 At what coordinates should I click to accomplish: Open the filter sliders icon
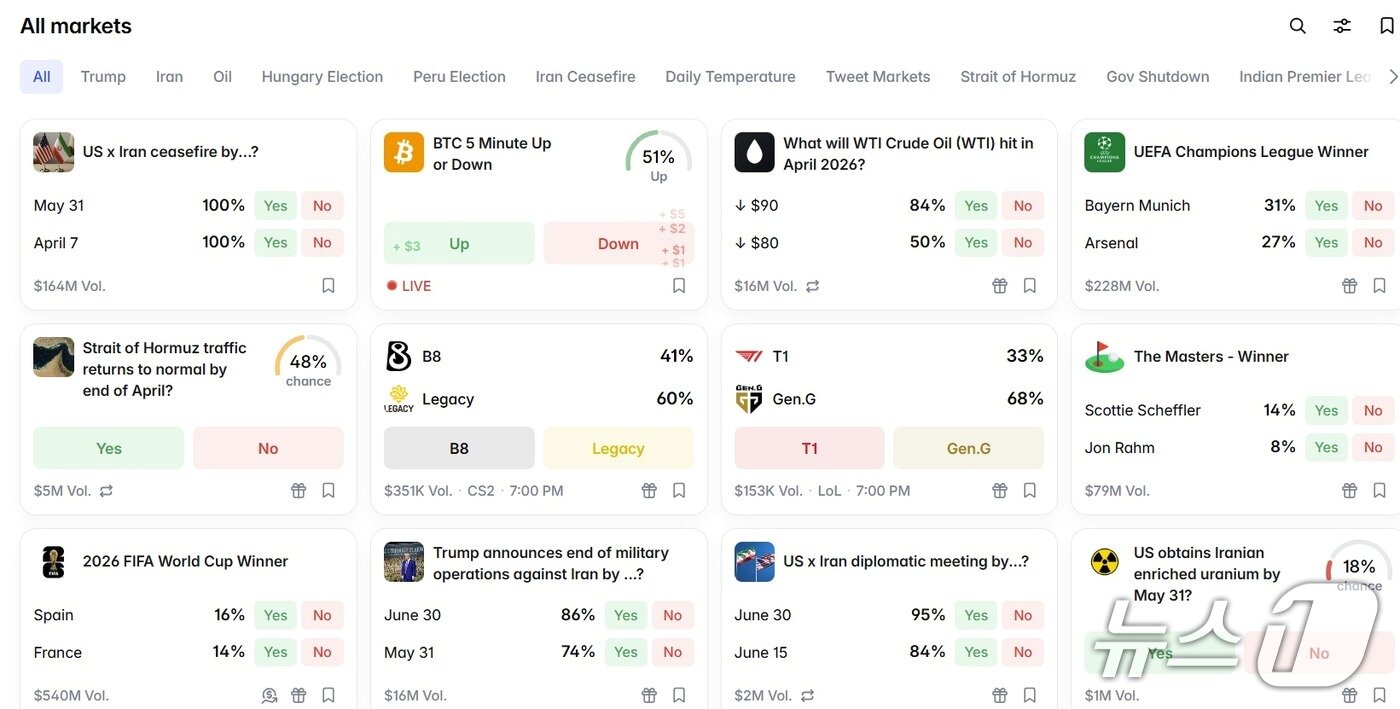[x=1342, y=26]
